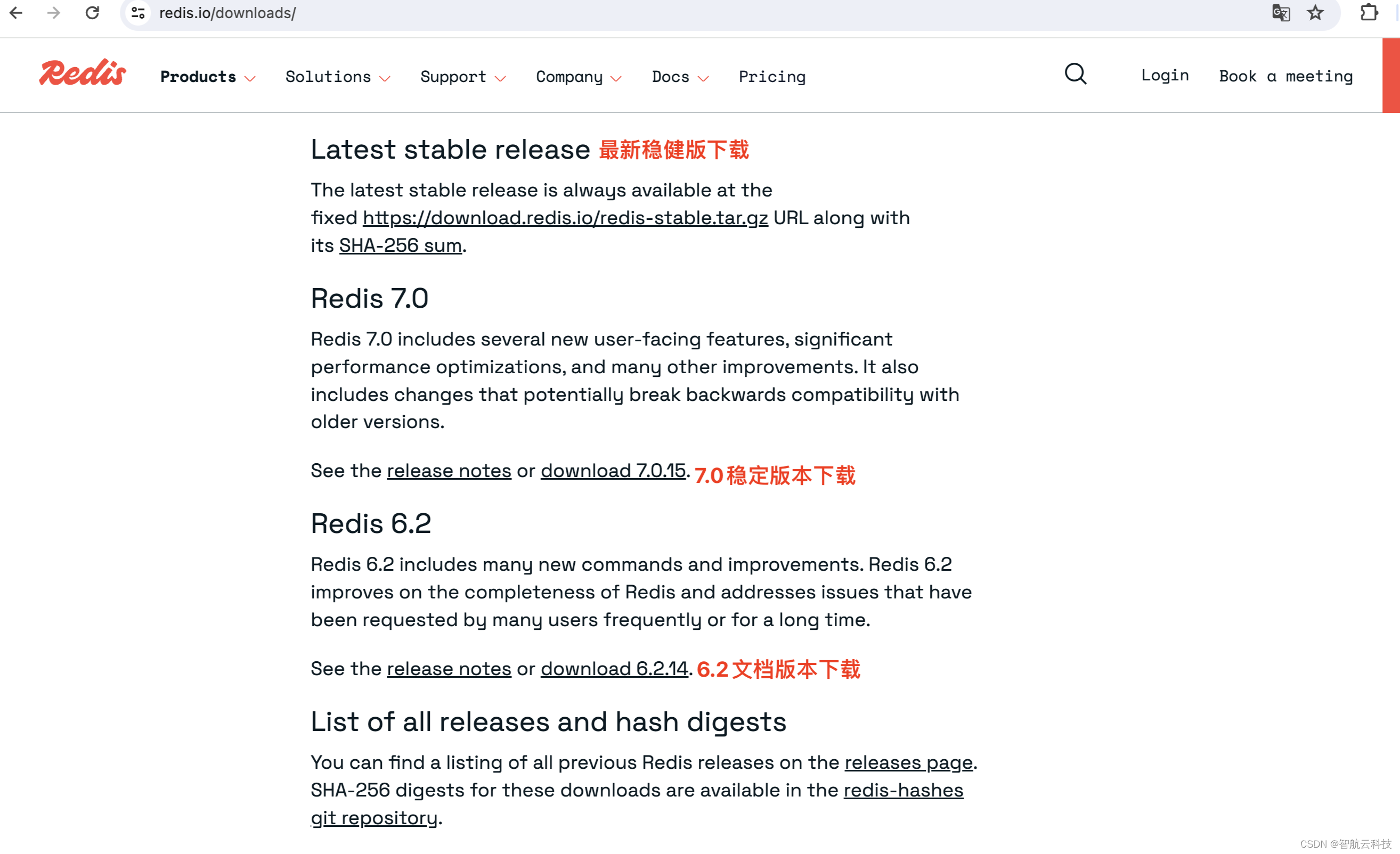Expand the Support dropdown menu

point(463,77)
